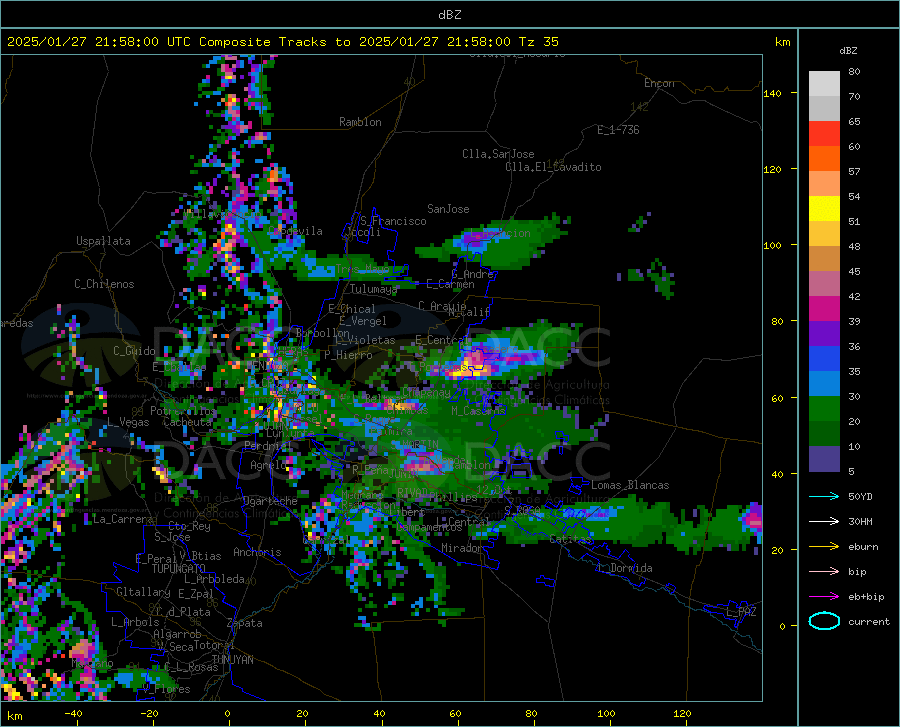Click the 'dBZ' heading above the color scale
The height and width of the screenshot is (727, 900).
848,50
